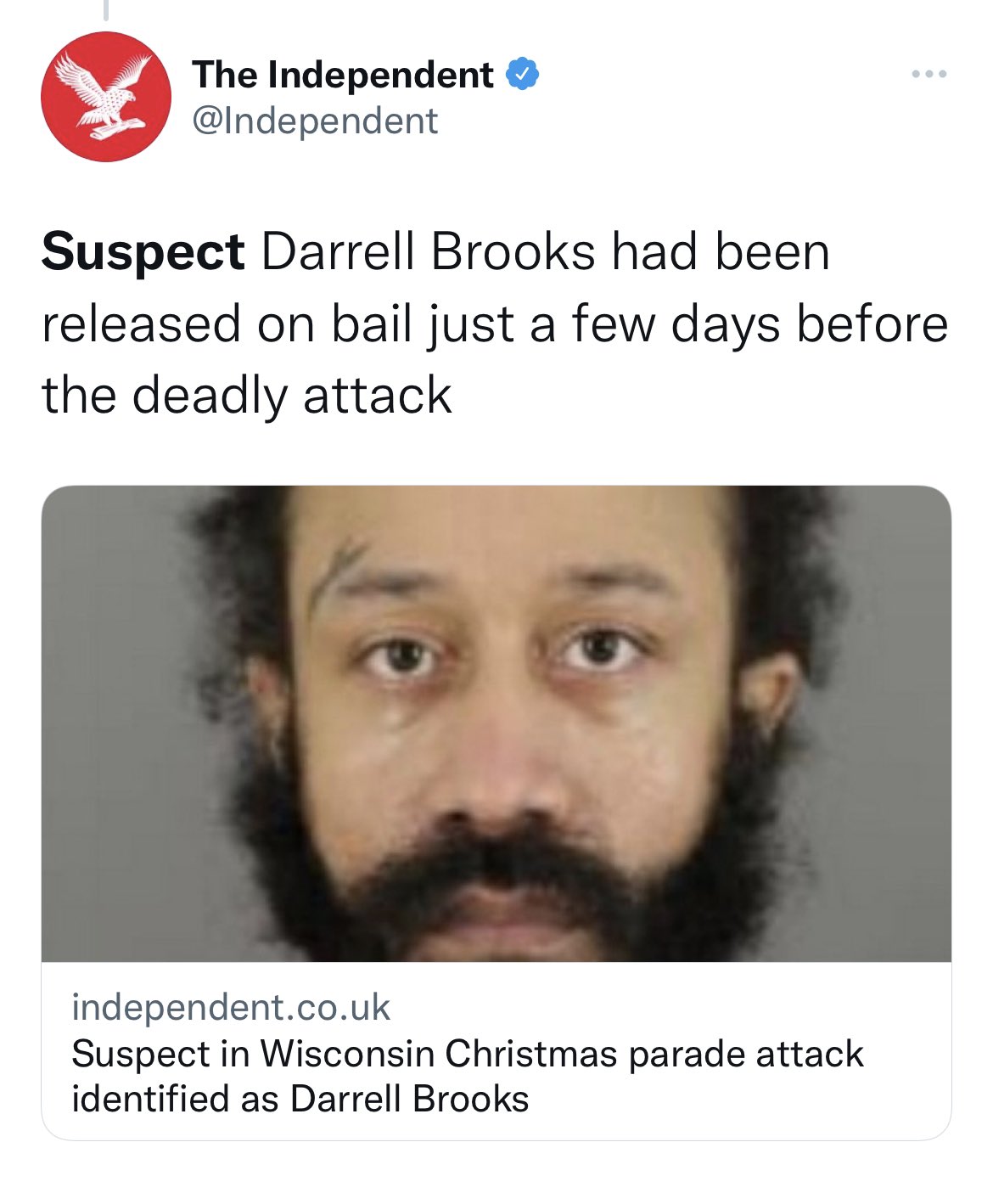Open the article preview image
This screenshot has width=993, height=1204.
[x=496, y=723]
